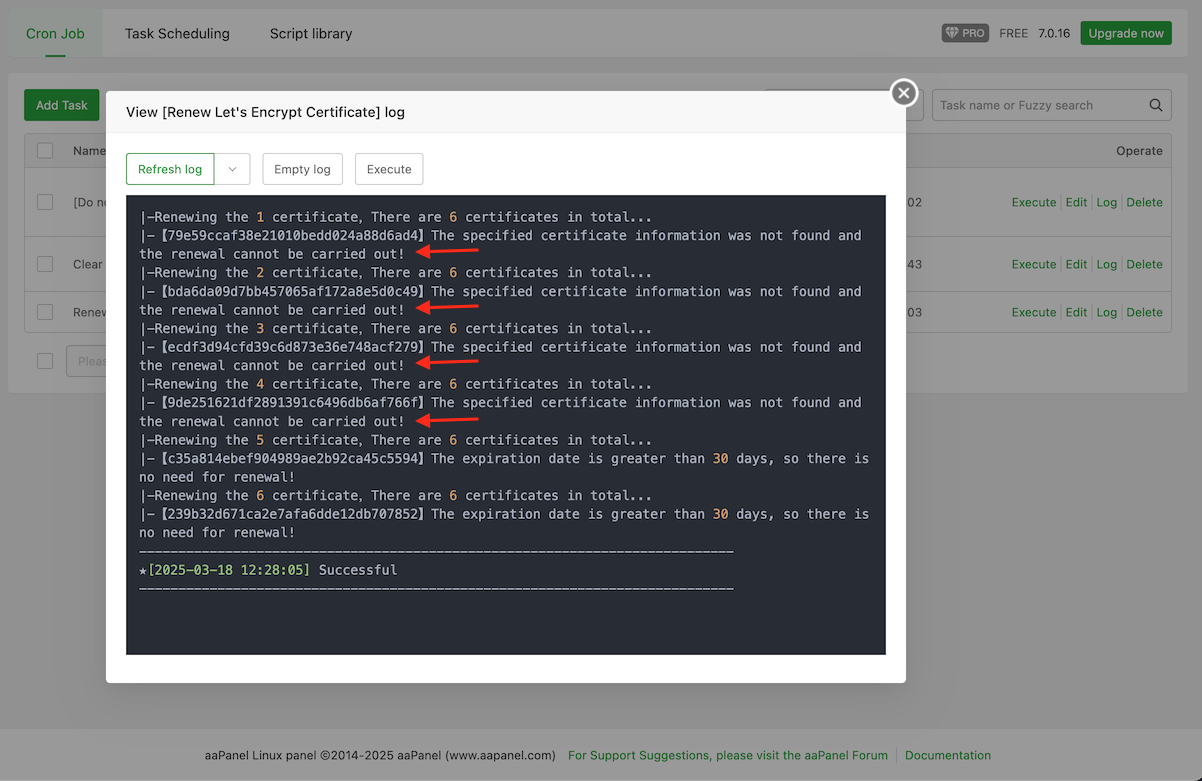Viewport: 1202px width, 781px height.
Task: Click the Add Task button
Action: (62, 105)
